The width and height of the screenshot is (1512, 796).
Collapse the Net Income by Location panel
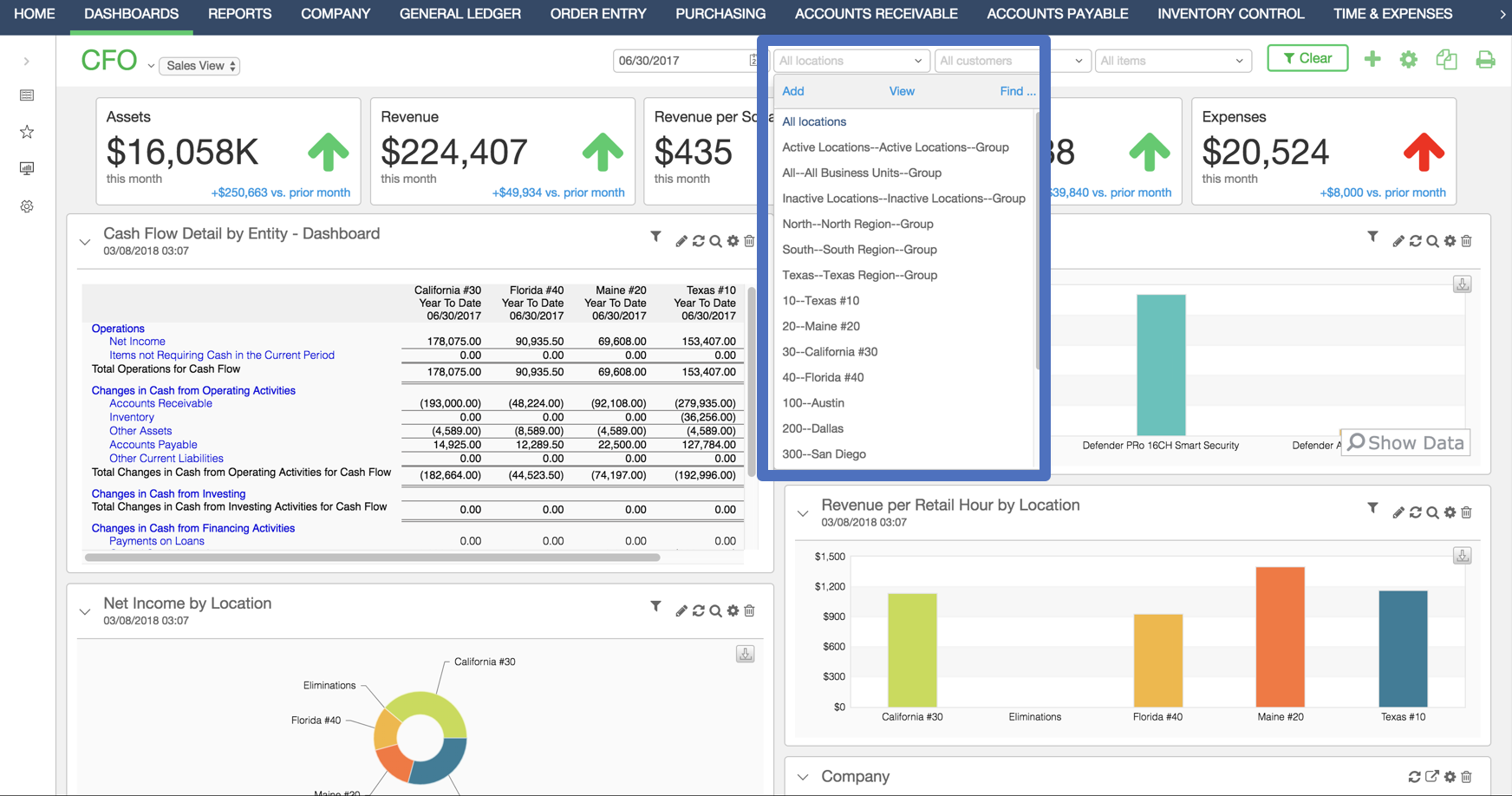[x=84, y=610]
